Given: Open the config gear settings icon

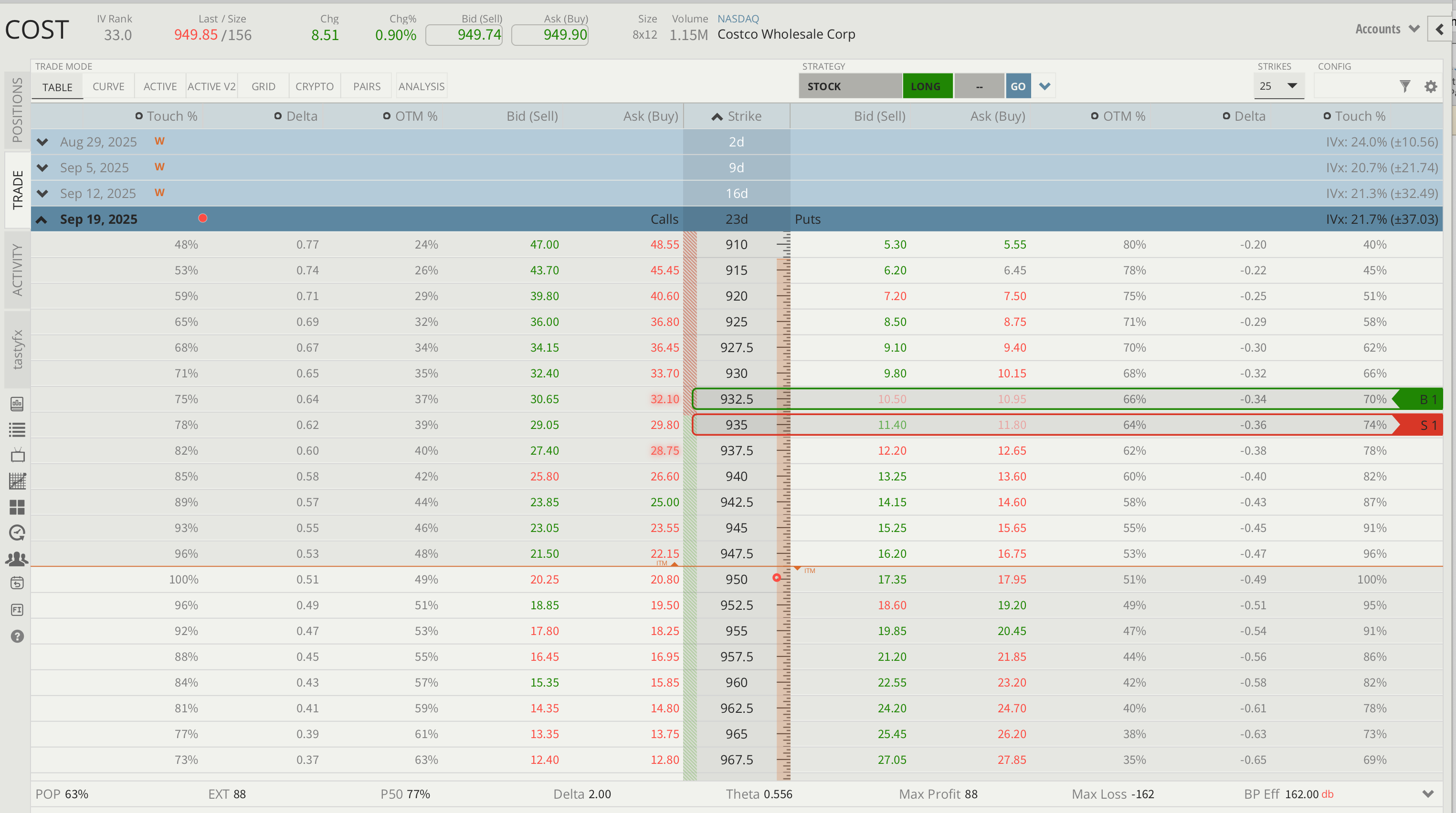Looking at the screenshot, I should pyautogui.click(x=1431, y=86).
